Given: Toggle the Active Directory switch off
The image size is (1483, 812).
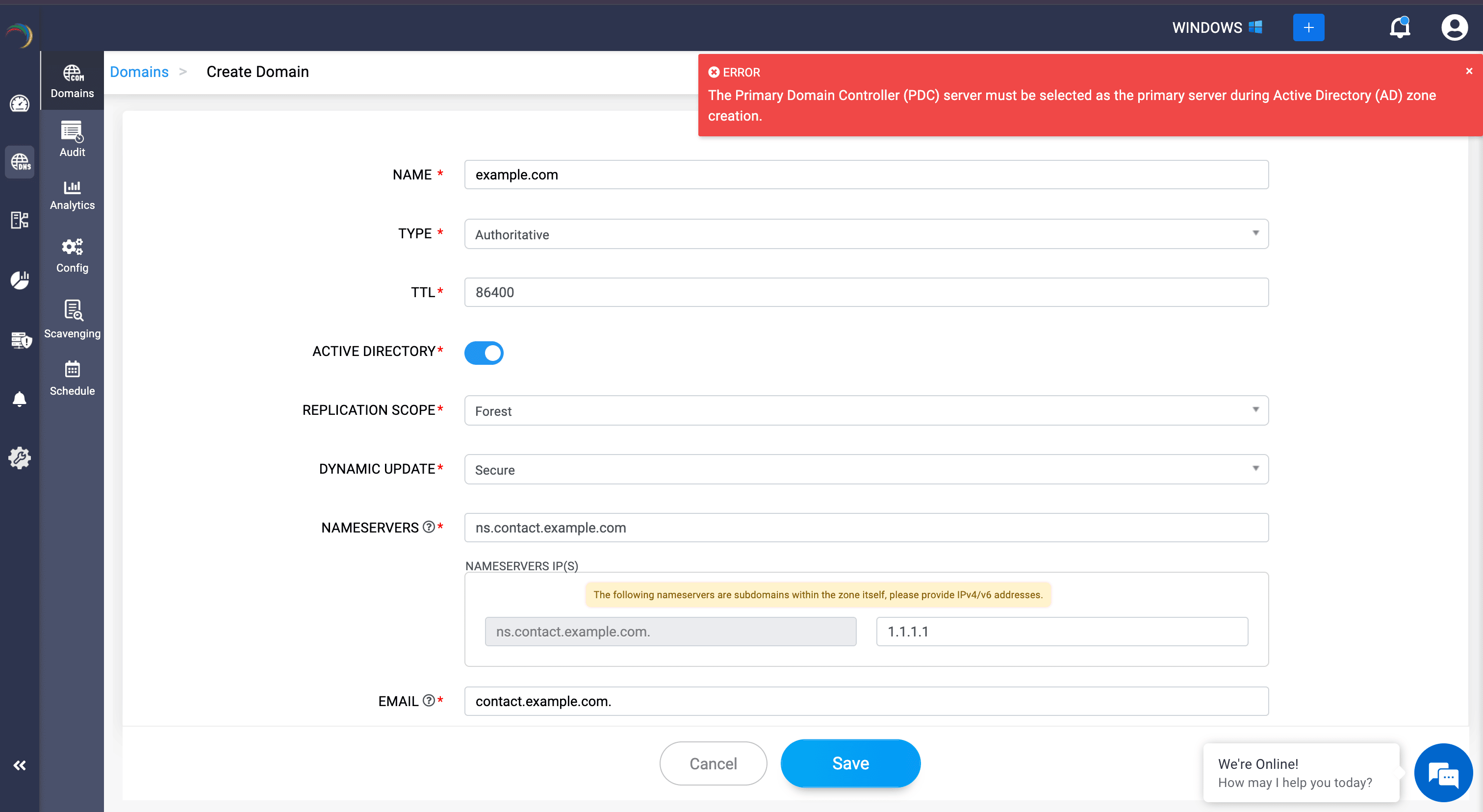Looking at the screenshot, I should tap(484, 353).
